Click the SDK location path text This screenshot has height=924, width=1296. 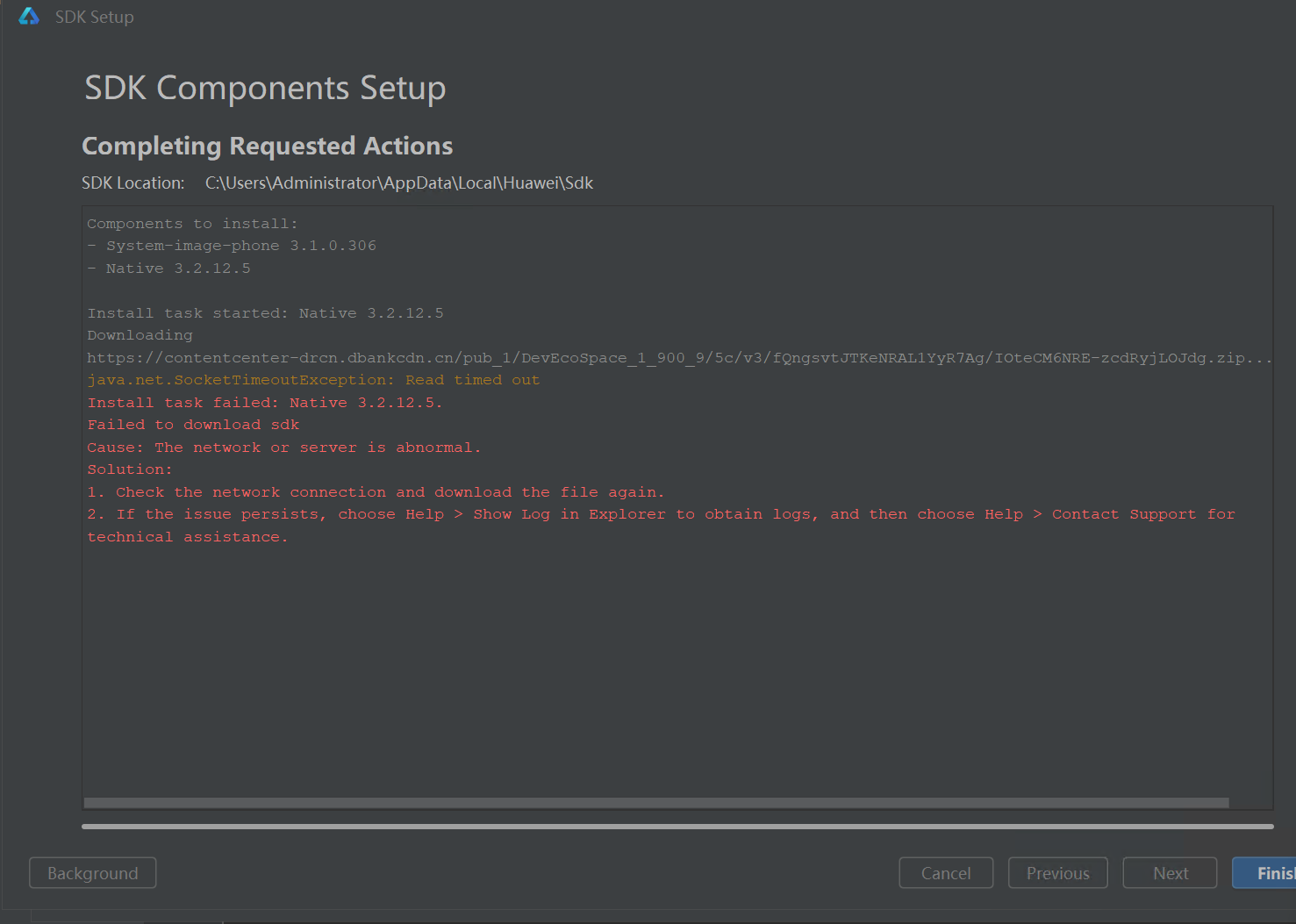pyautogui.click(x=399, y=183)
